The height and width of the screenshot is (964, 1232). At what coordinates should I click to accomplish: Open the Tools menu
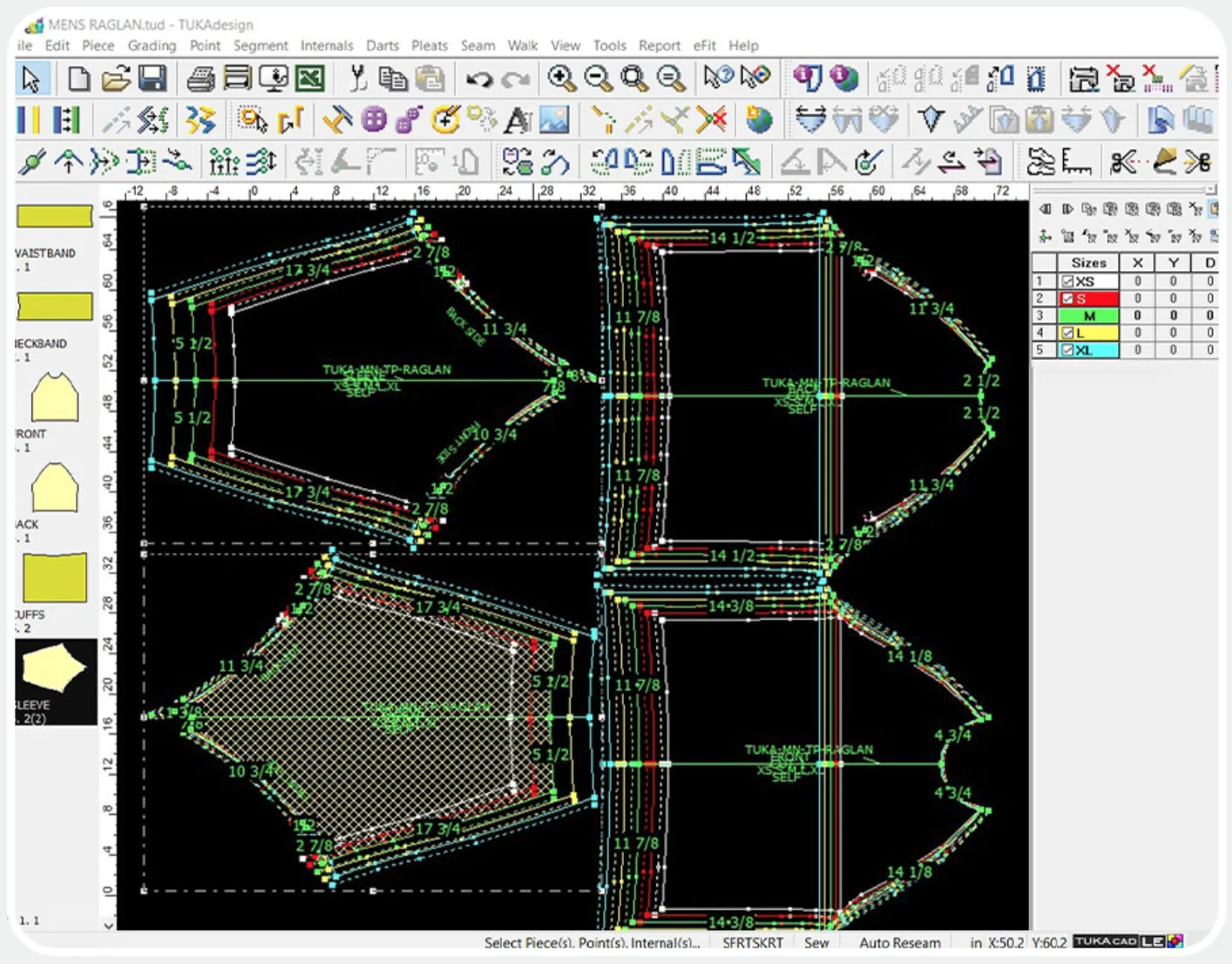coord(610,45)
